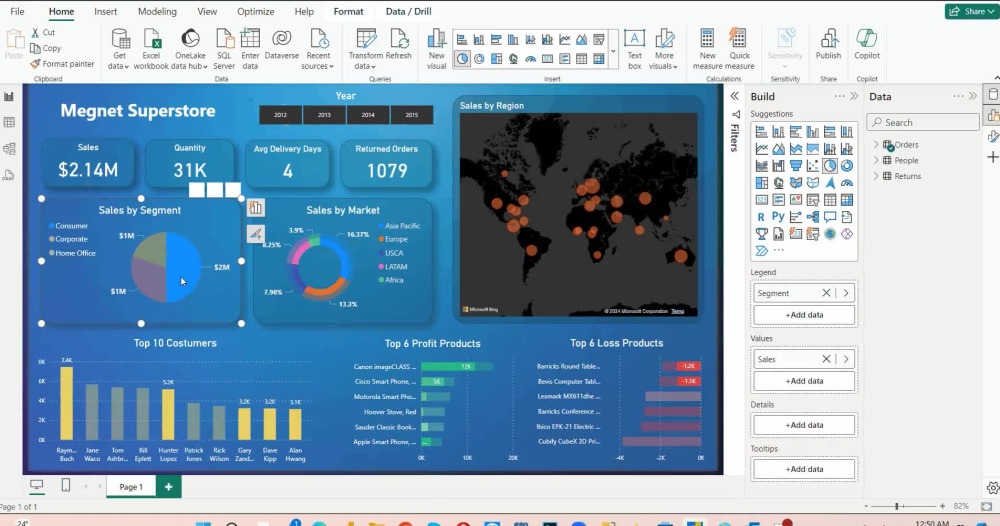Toggle the 2014 year slicer
This screenshot has height=526, width=1000.
click(x=368, y=115)
